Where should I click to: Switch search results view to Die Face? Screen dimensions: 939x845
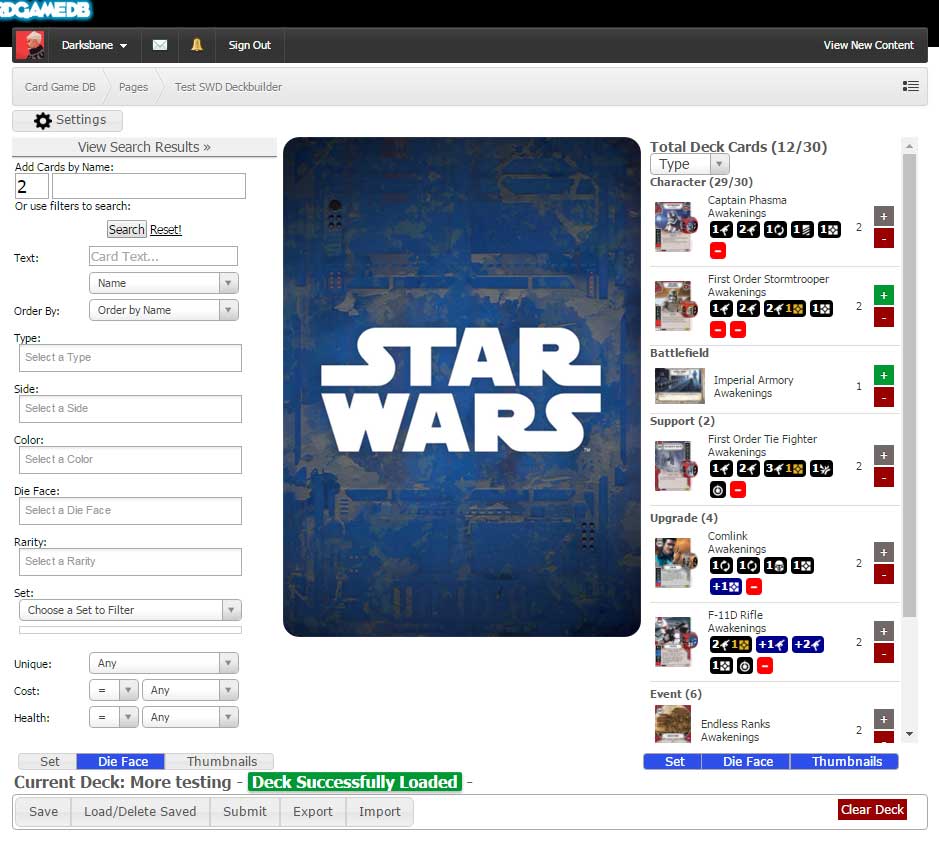point(122,761)
